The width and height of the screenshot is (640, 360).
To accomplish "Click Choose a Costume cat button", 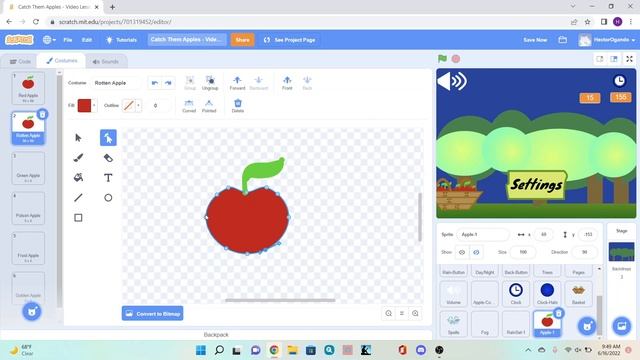I will click(32, 312).
